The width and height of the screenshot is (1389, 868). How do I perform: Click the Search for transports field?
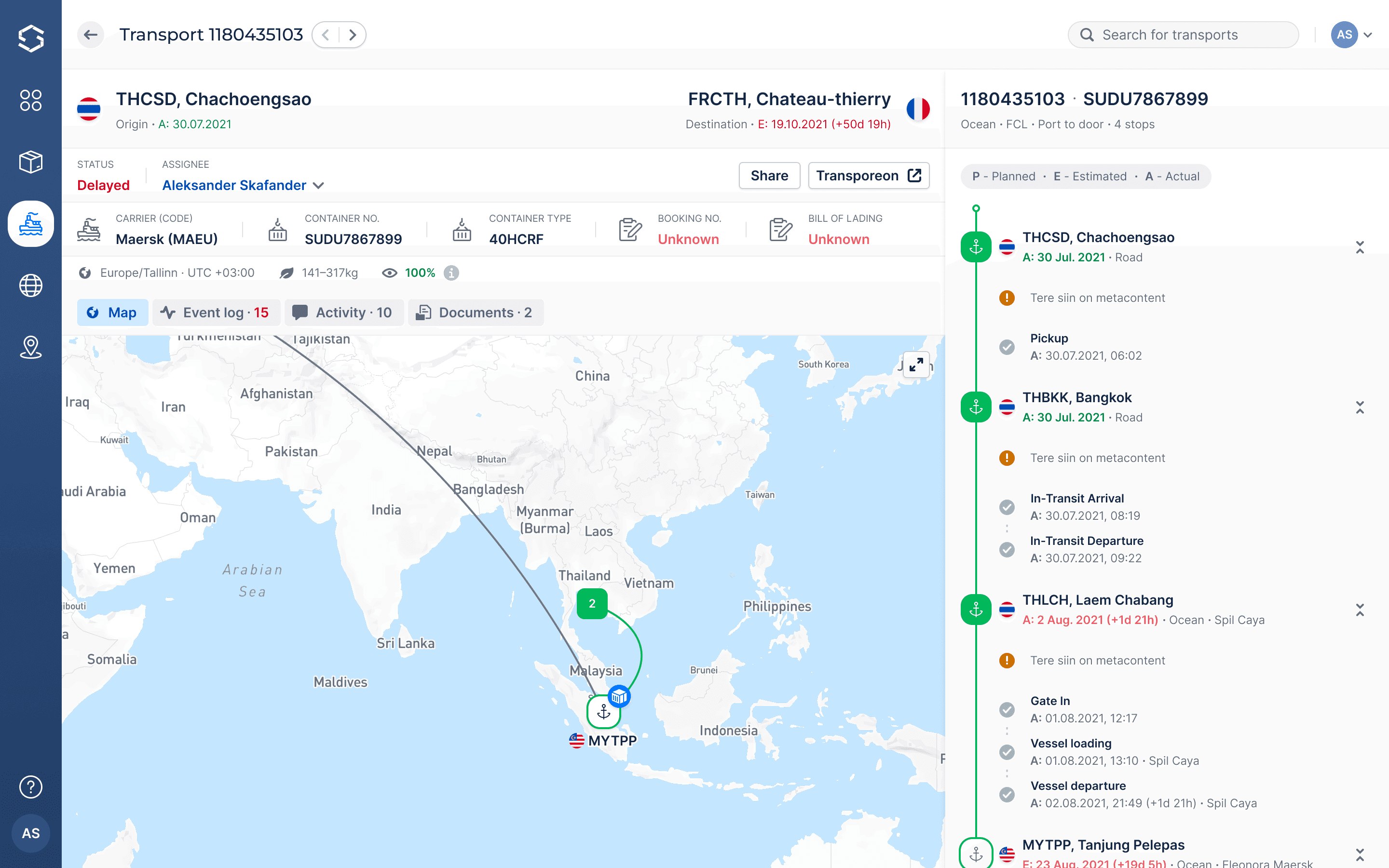[x=1183, y=34]
